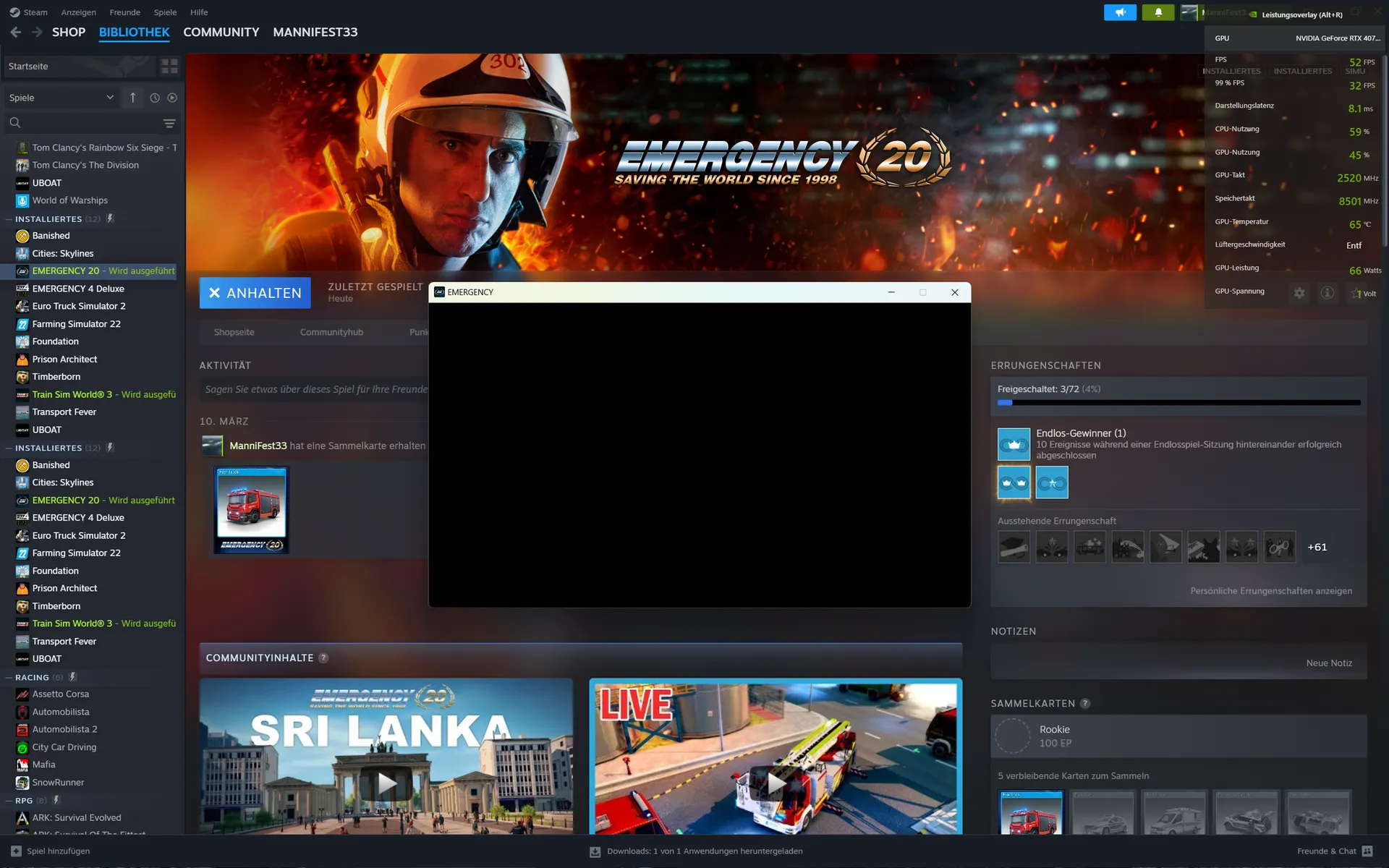Open the Spiele category dropdown
This screenshot has width=1389, height=868.
[61, 98]
